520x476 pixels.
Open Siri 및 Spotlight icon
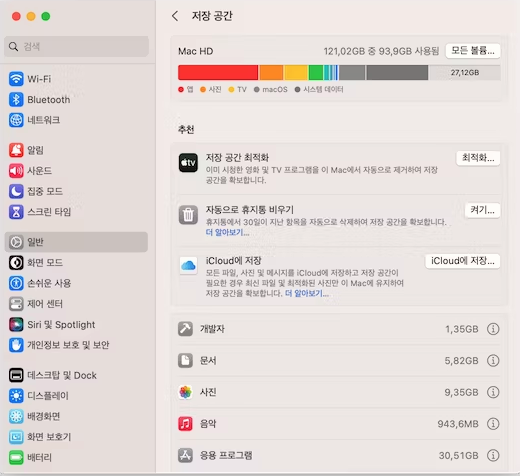coord(16,324)
